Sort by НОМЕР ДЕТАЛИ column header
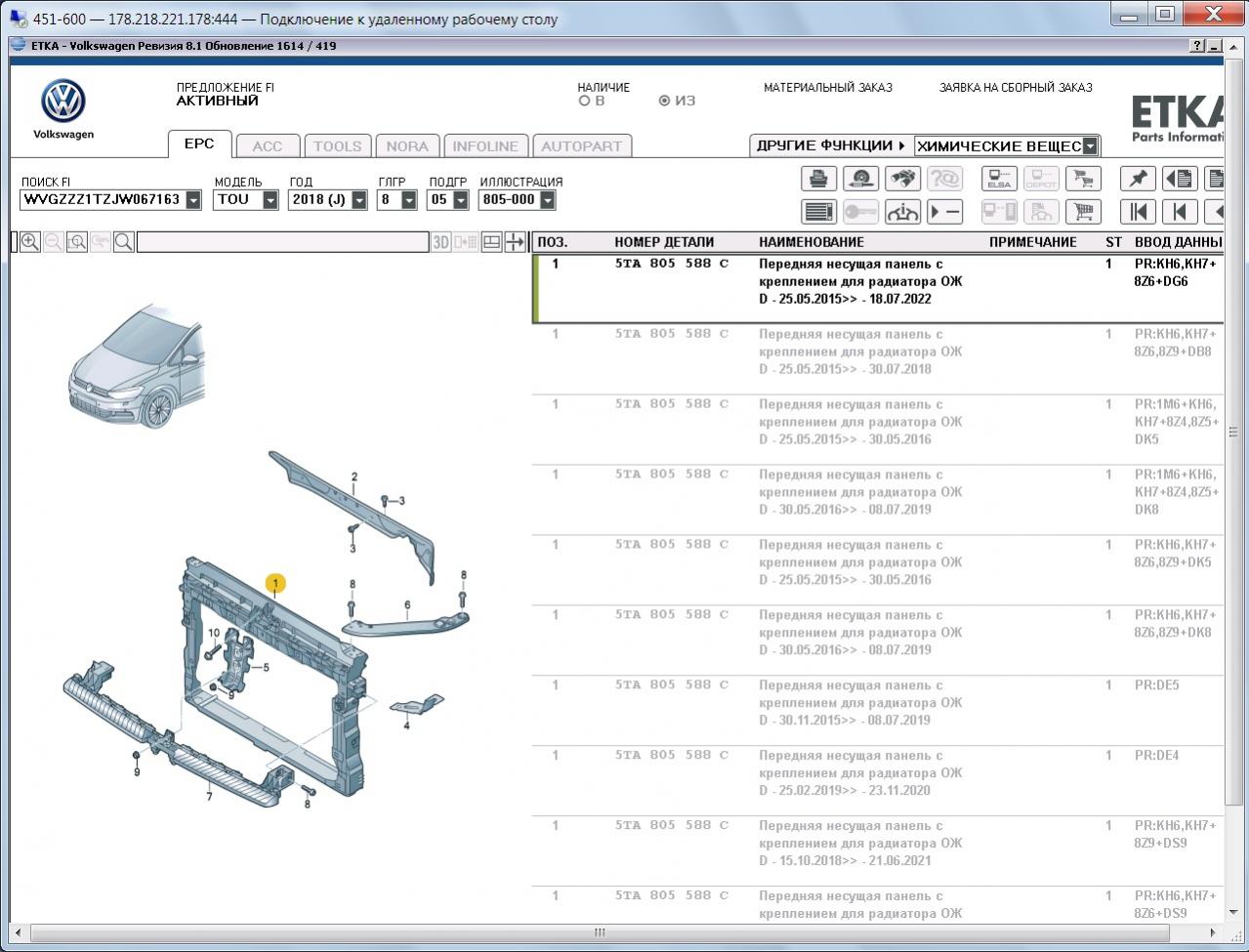 coord(664,242)
